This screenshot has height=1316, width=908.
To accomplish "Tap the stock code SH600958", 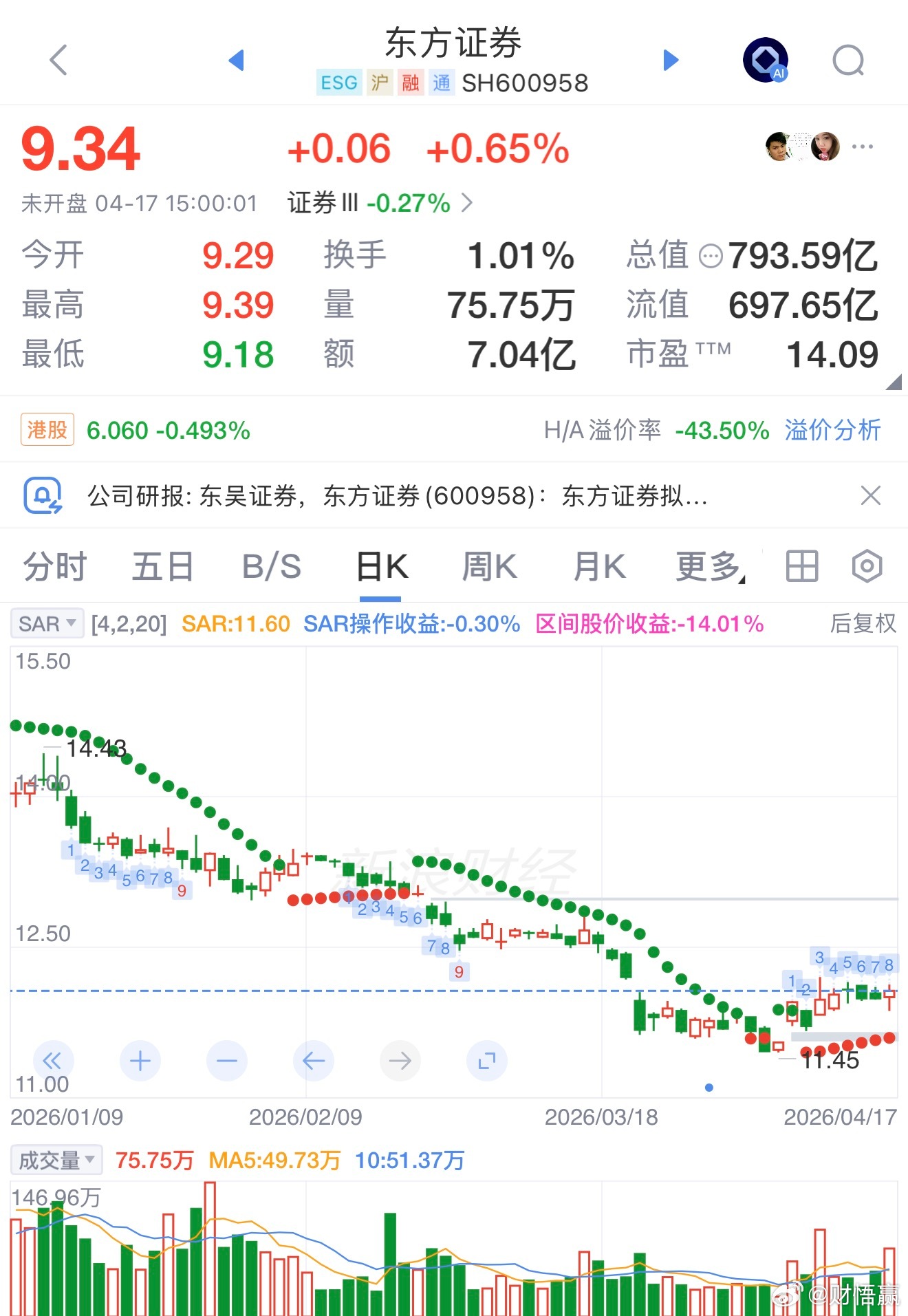I will click(525, 83).
